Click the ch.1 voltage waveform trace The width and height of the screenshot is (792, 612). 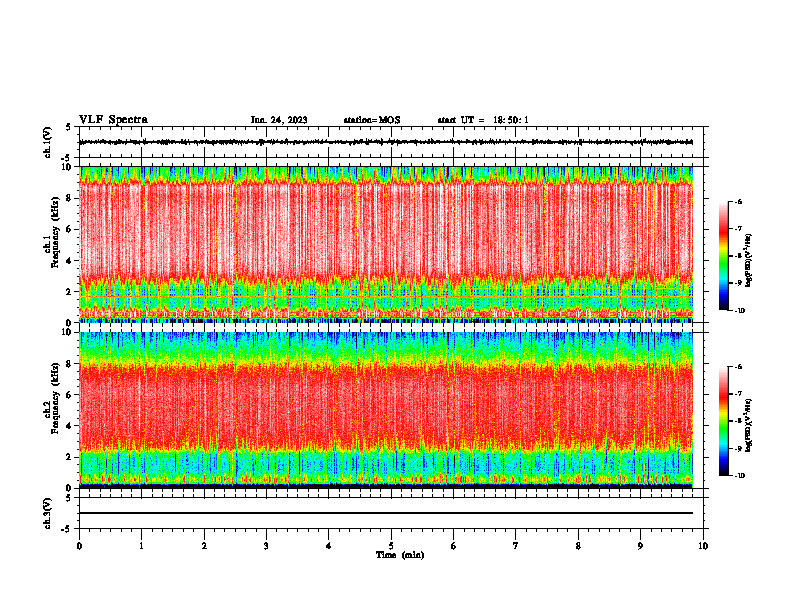click(x=386, y=142)
